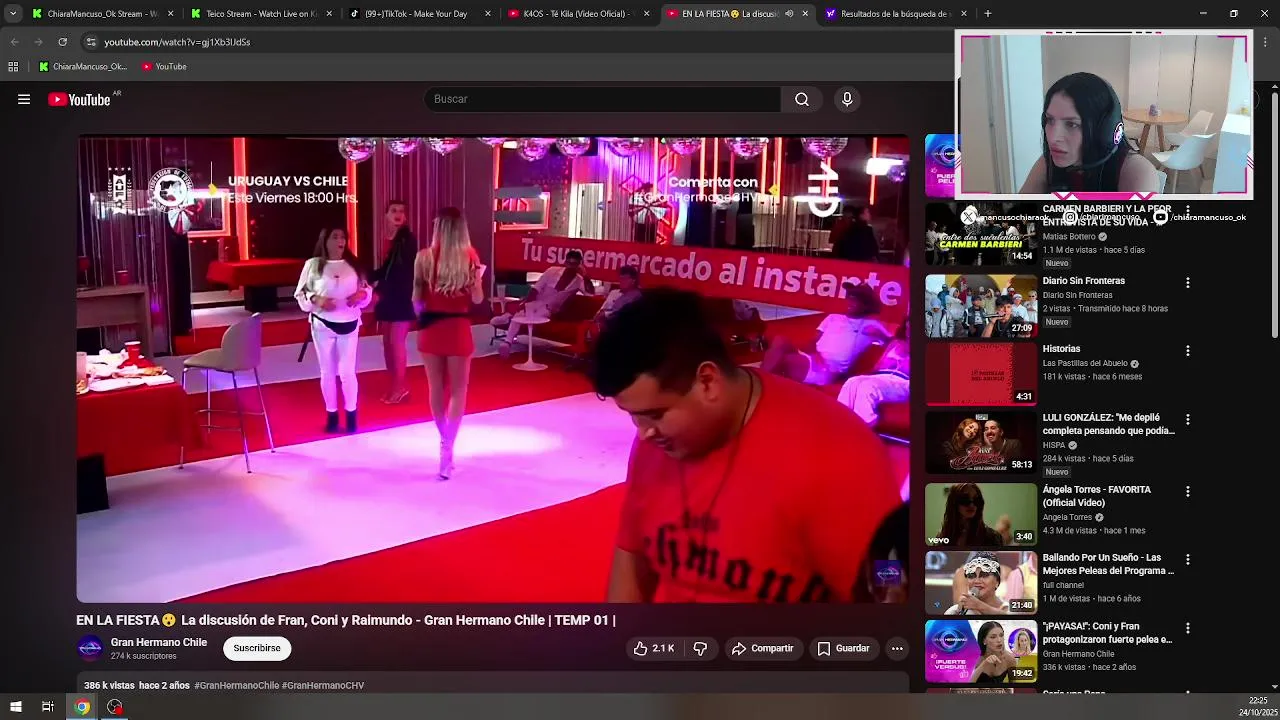Image resolution: width=1280 pixels, height=720 pixels.
Task: Switch to Teico Stream Kick tab
Action: 262,14
